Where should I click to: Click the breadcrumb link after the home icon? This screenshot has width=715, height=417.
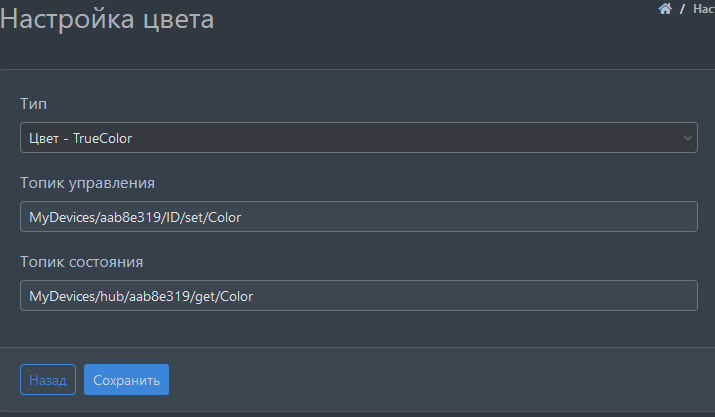[x=702, y=8]
